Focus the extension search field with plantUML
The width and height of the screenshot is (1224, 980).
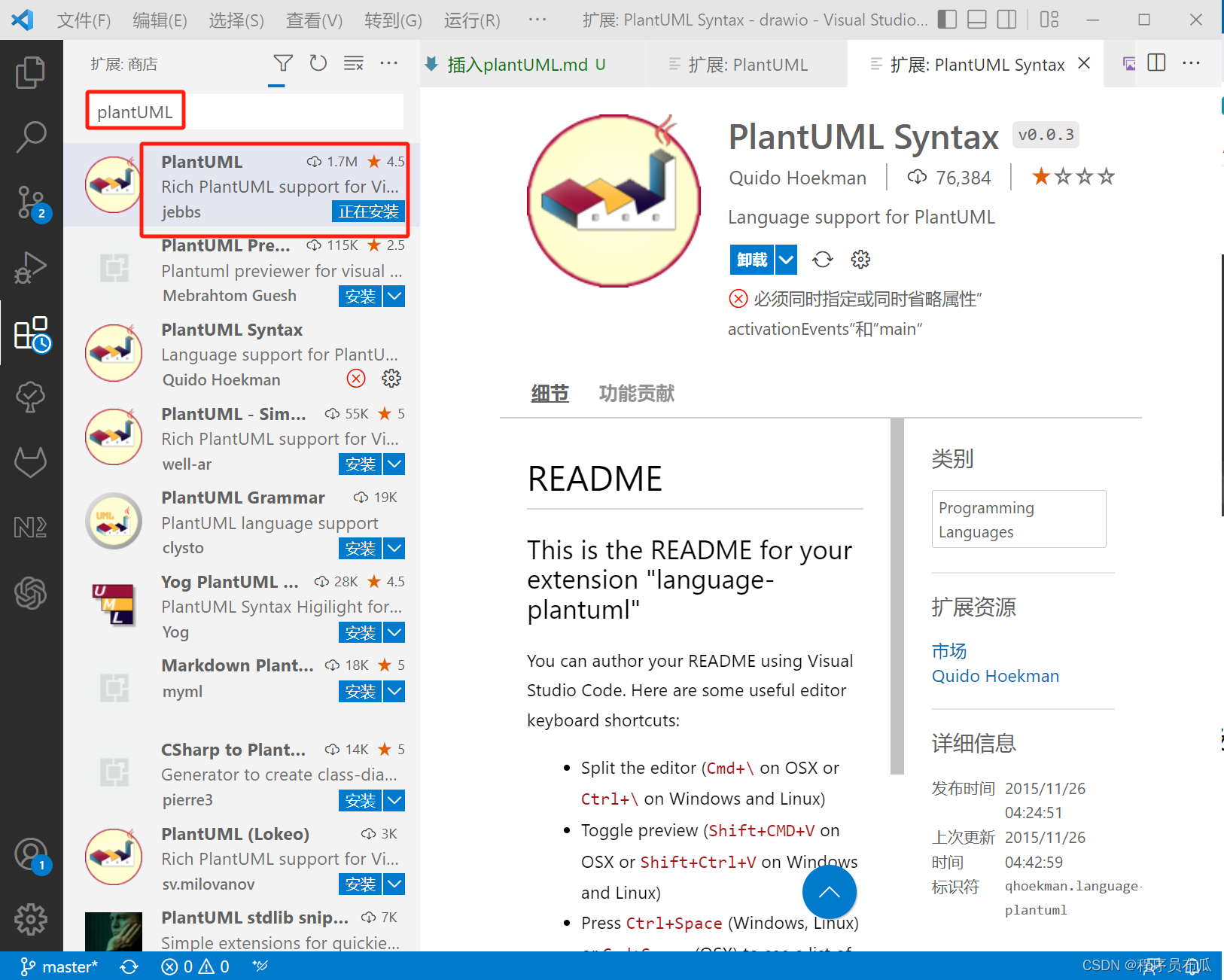pos(245,111)
